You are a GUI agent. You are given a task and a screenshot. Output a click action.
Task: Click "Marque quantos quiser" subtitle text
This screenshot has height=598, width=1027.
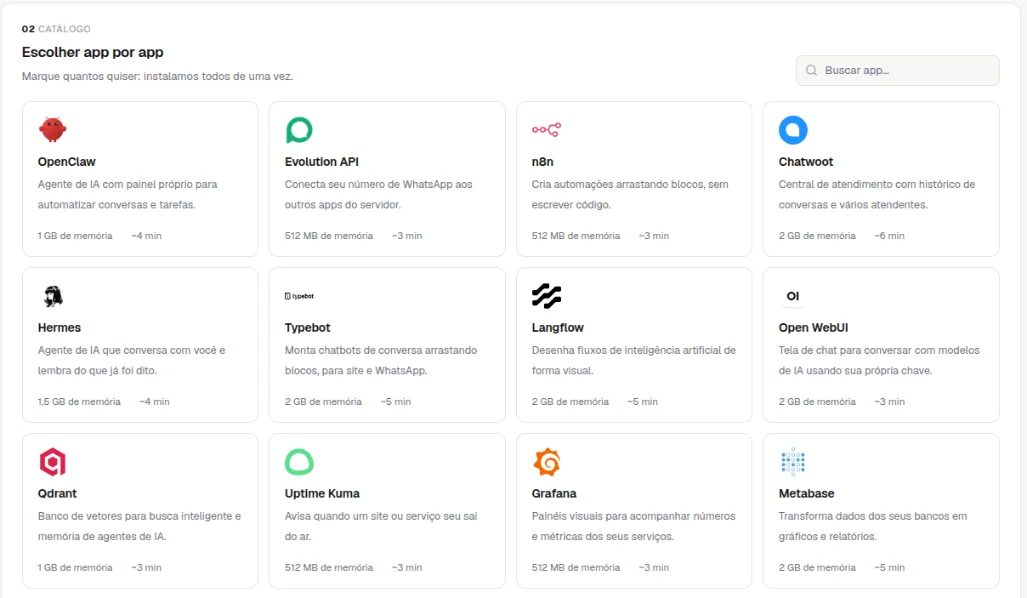(x=157, y=76)
